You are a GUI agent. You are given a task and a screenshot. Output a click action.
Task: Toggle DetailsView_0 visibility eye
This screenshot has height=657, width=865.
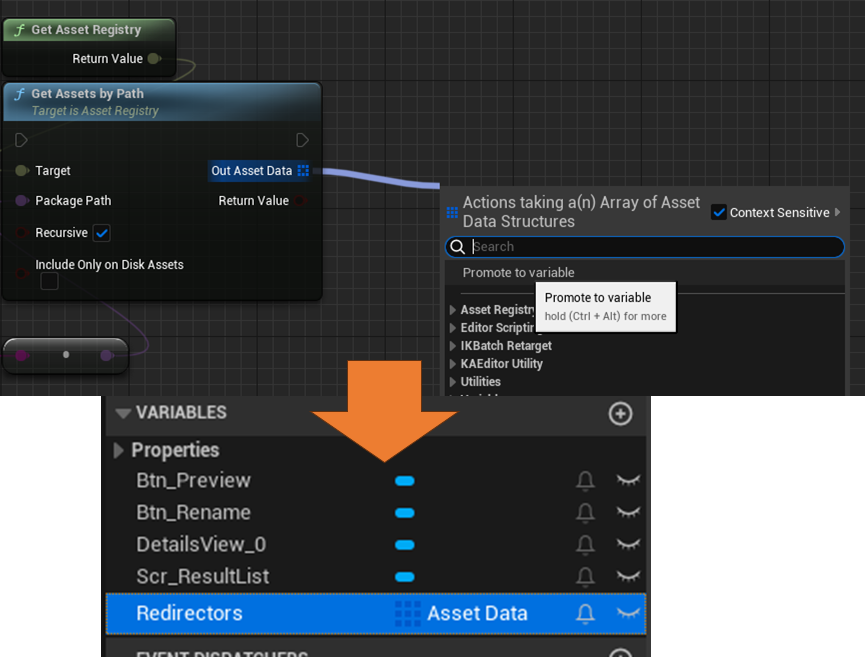(x=628, y=544)
